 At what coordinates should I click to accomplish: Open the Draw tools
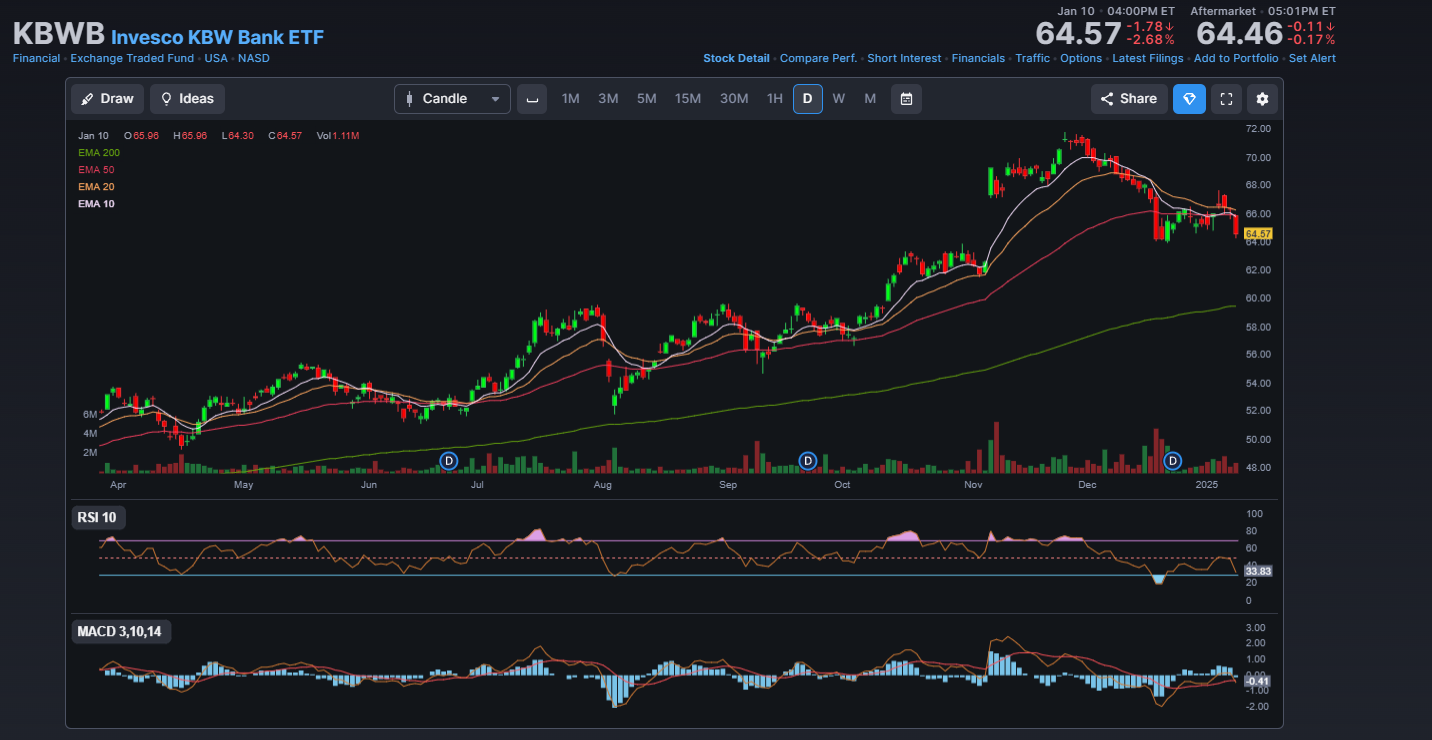107,99
